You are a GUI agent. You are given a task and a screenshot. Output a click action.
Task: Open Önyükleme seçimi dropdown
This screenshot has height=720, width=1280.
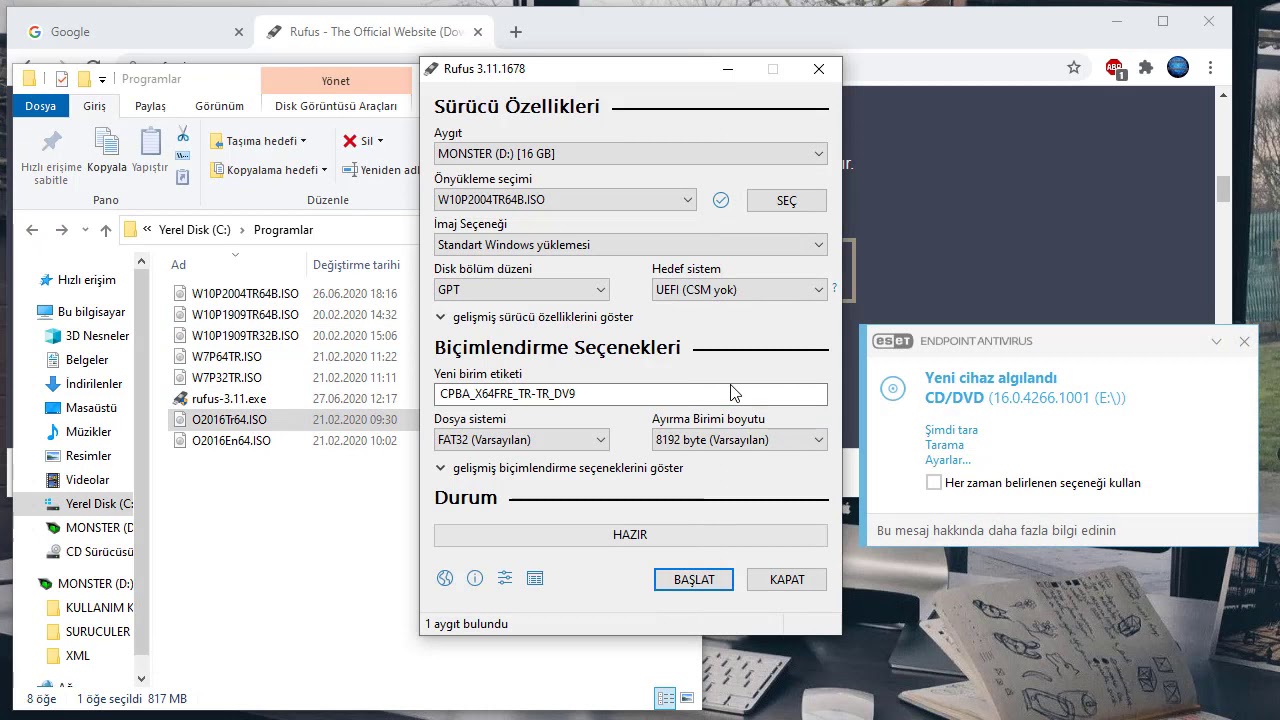tap(565, 200)
